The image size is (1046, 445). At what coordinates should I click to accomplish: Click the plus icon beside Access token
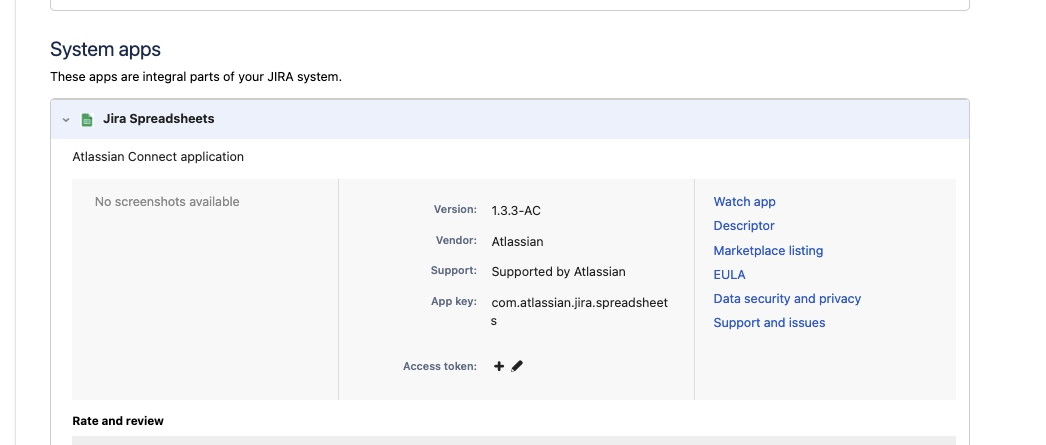499,366
